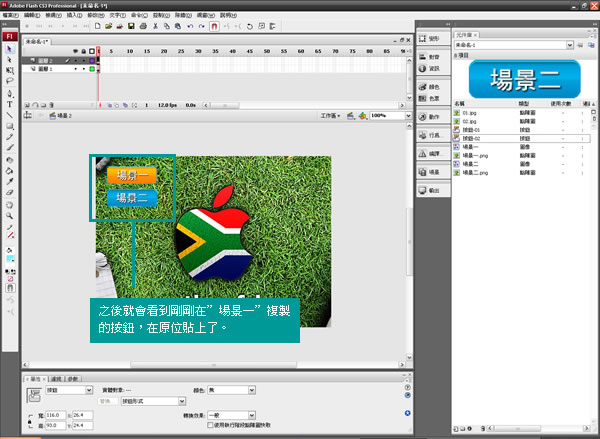
Task: Open the workspace dropdown above stage
Action: click(x=330, y=115)
